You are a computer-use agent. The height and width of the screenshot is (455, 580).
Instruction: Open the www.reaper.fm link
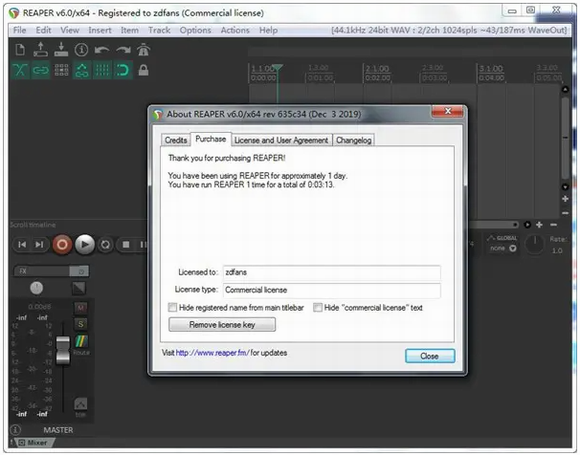(212, 353)
